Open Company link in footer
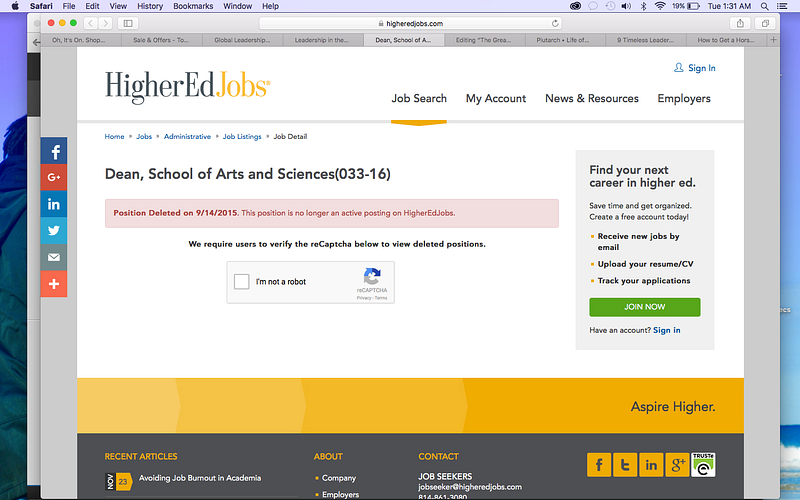Image resolution: width=800 pixels, height=500 pixels. 339,478
